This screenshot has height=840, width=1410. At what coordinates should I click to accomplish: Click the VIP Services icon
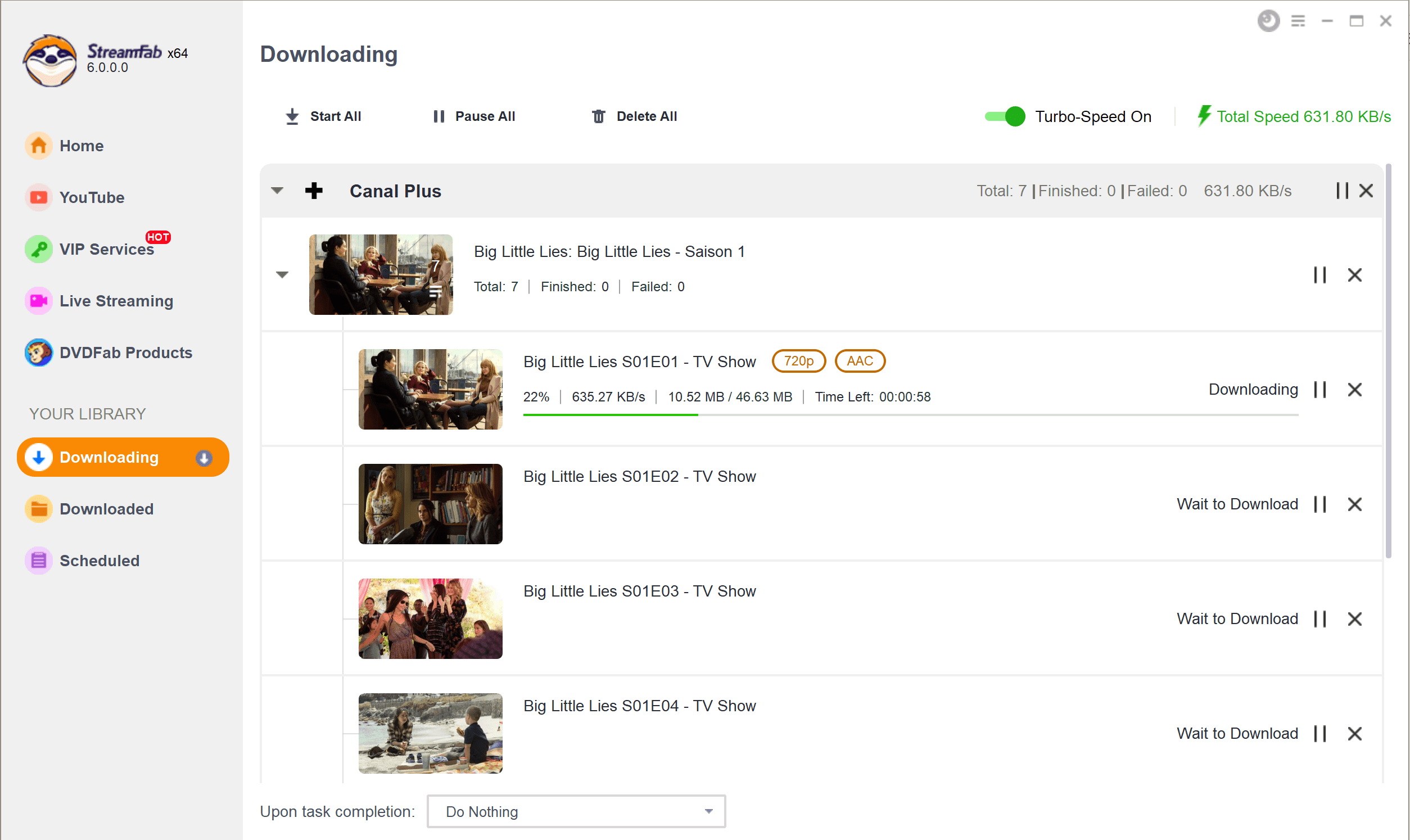[37, 249]
